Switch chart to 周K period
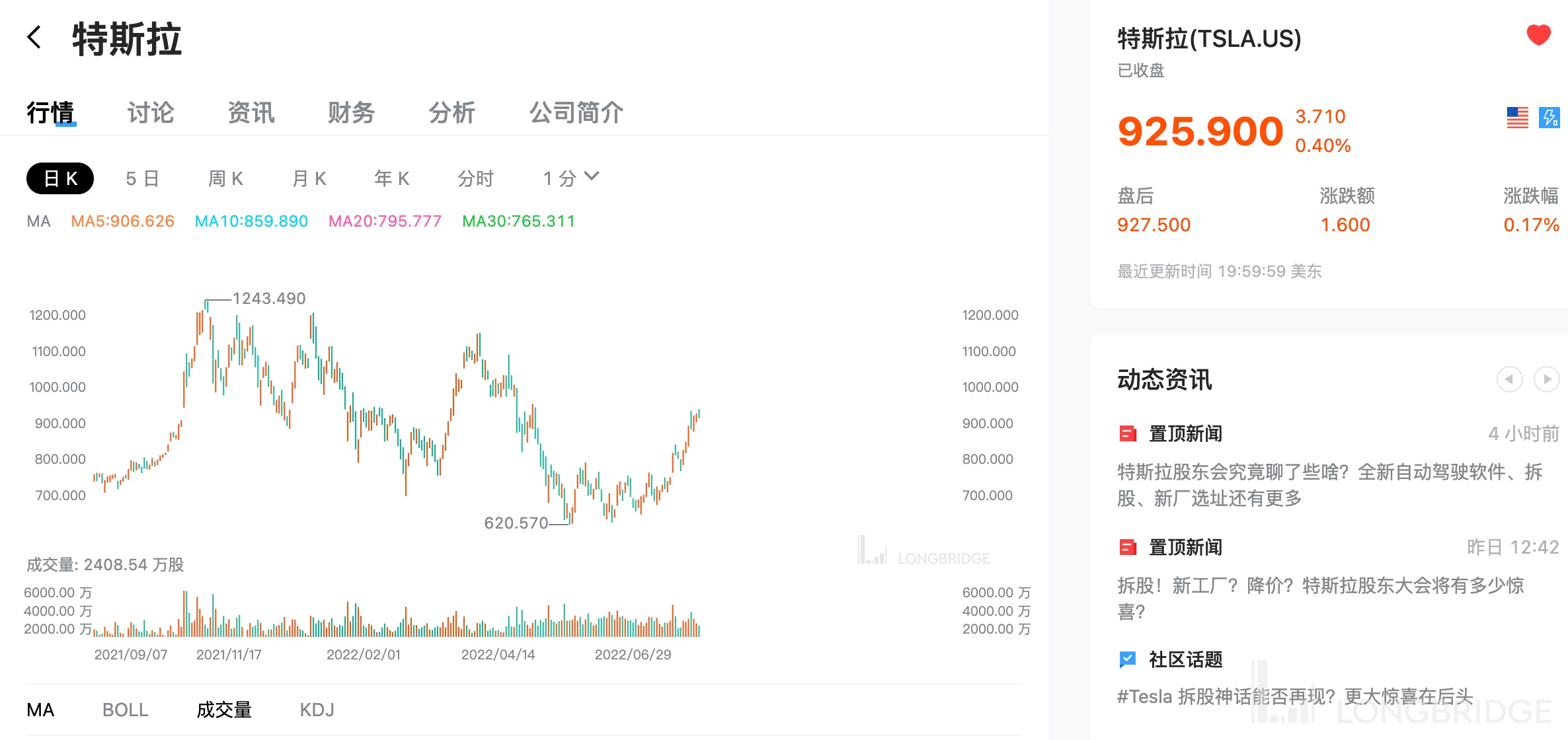The width and height of the screenshot is (1568, 740). 225,178
